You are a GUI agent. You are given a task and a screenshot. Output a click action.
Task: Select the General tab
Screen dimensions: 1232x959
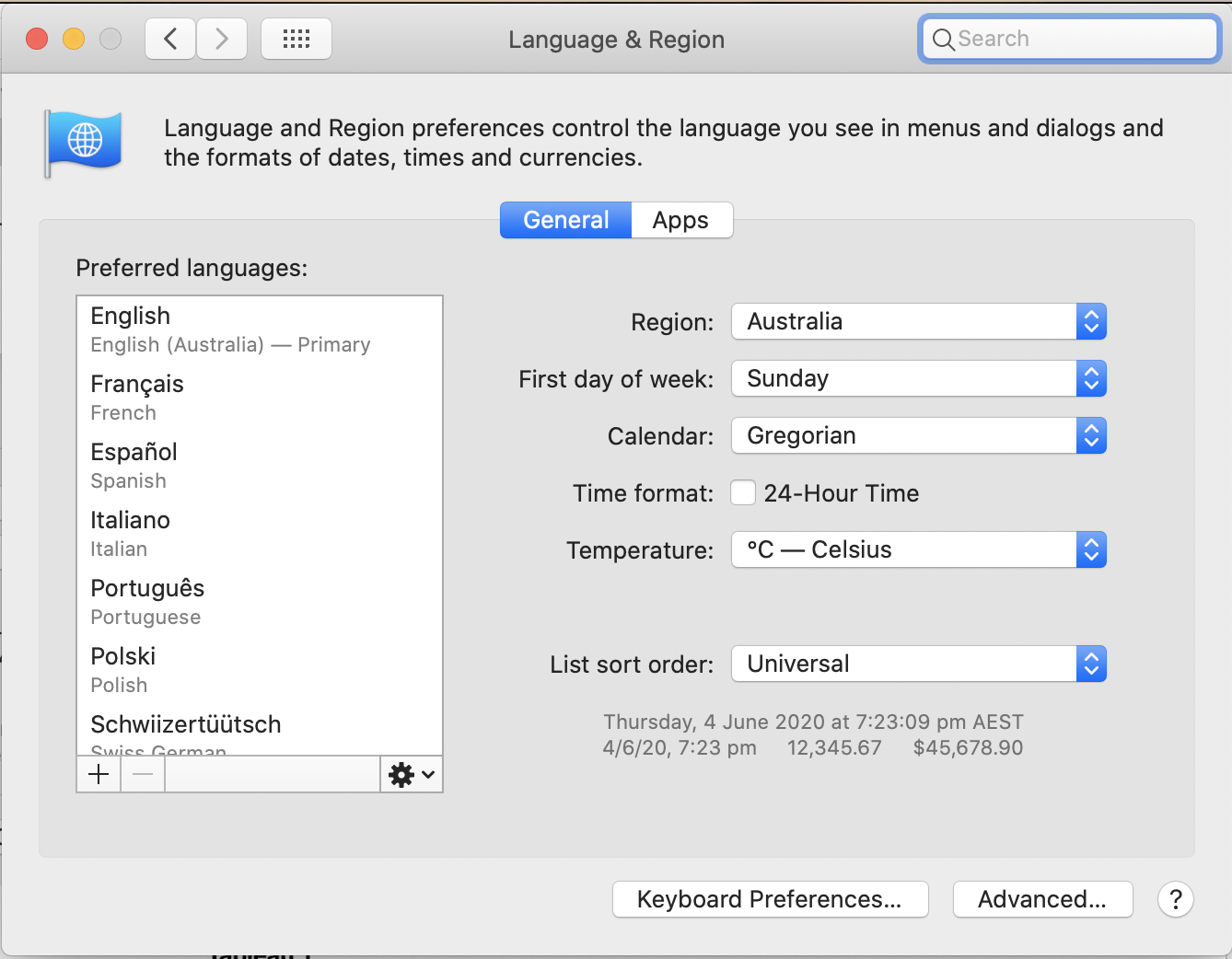pos(565,220)
